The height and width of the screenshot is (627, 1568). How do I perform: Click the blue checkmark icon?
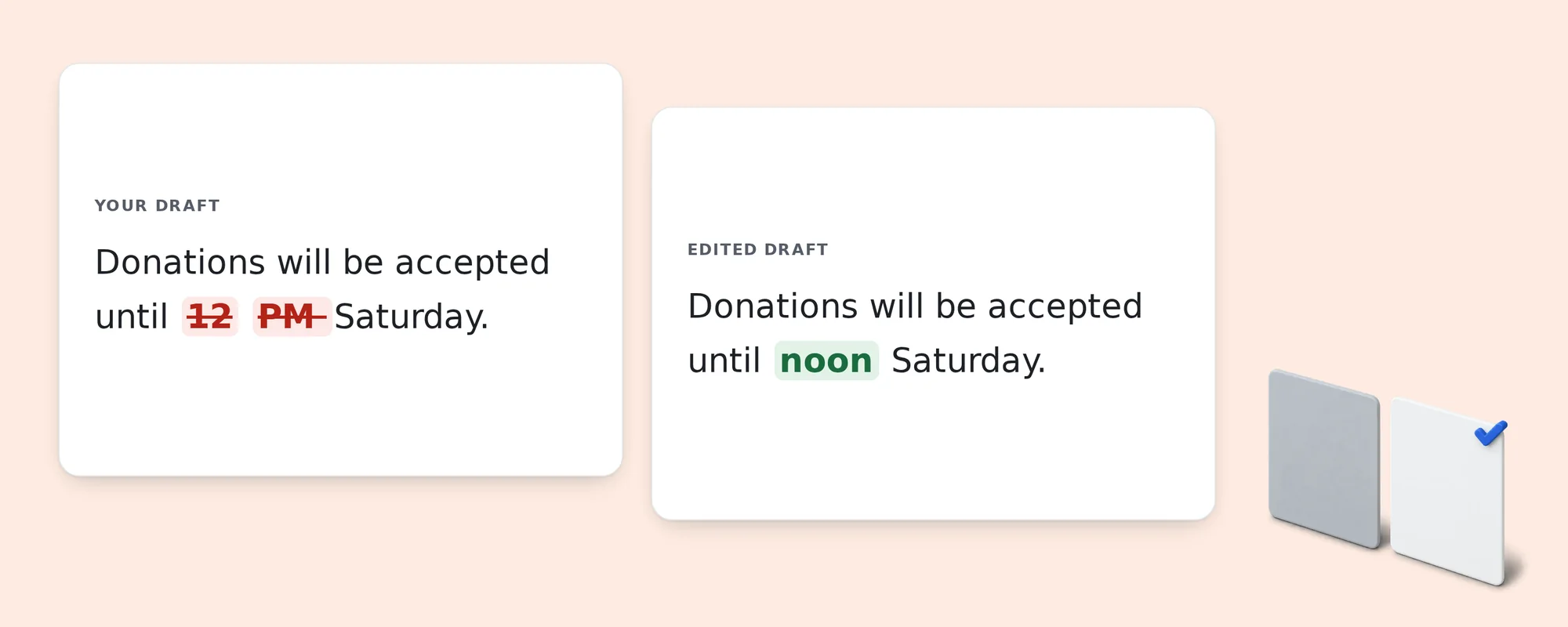(x=1490, y=433)
